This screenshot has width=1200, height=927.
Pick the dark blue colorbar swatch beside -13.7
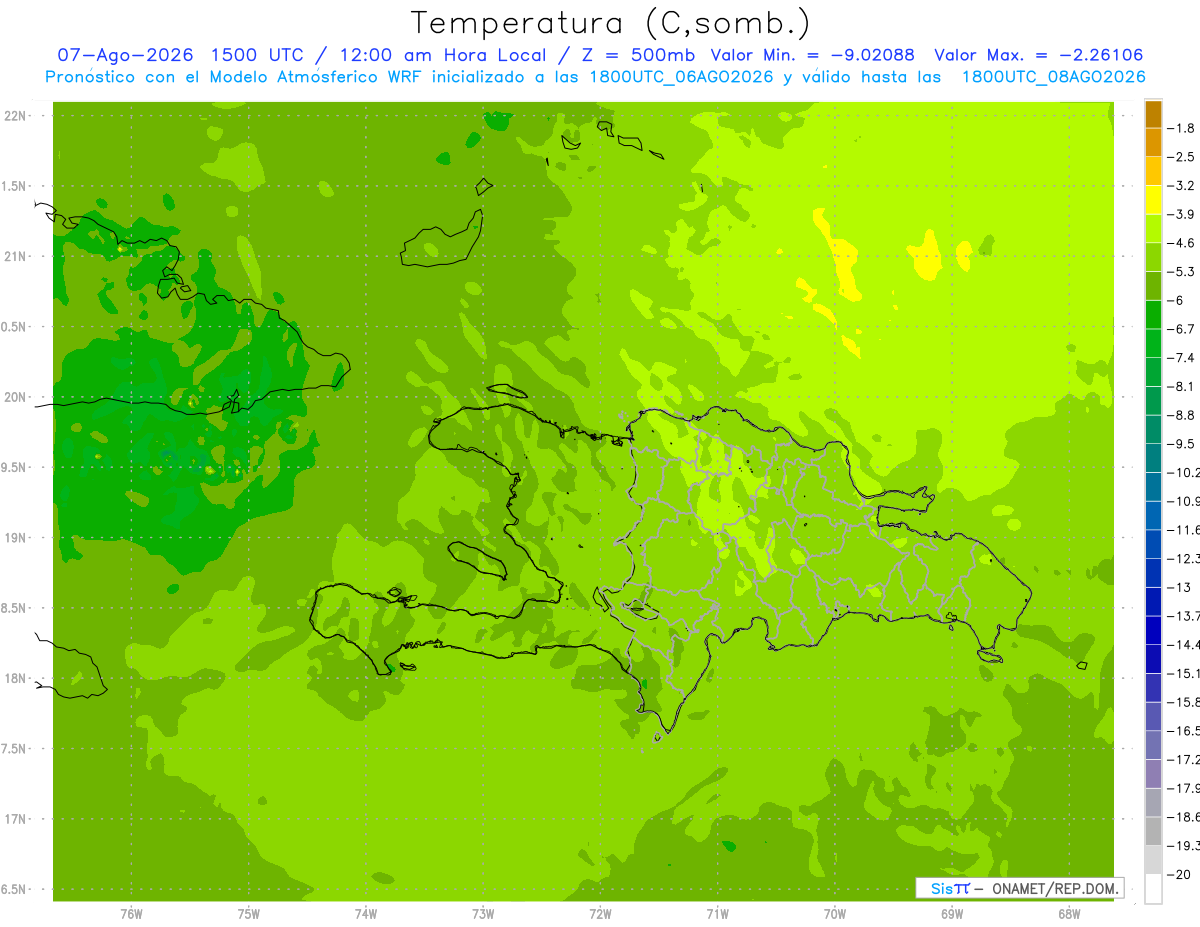click(1153, 630)
